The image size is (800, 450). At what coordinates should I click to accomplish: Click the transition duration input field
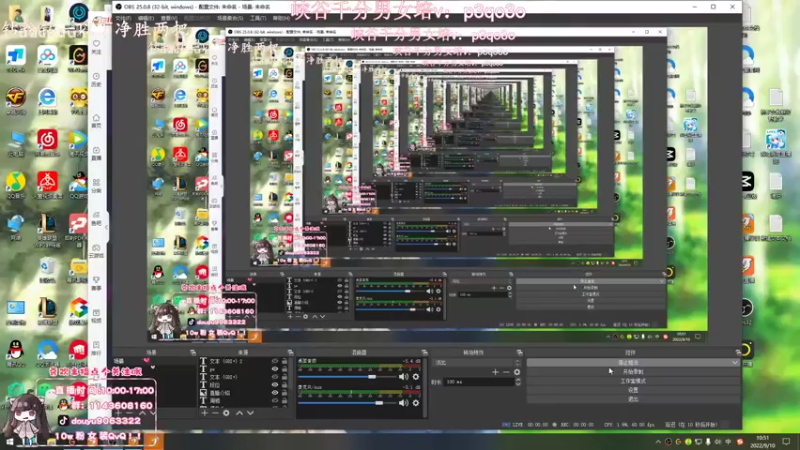480,382
